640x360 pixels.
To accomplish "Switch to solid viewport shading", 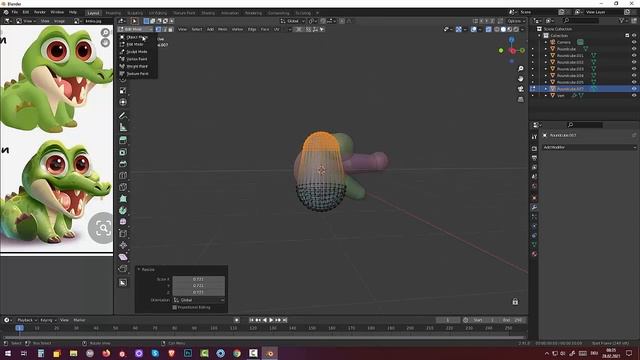I will coord(503,29).
